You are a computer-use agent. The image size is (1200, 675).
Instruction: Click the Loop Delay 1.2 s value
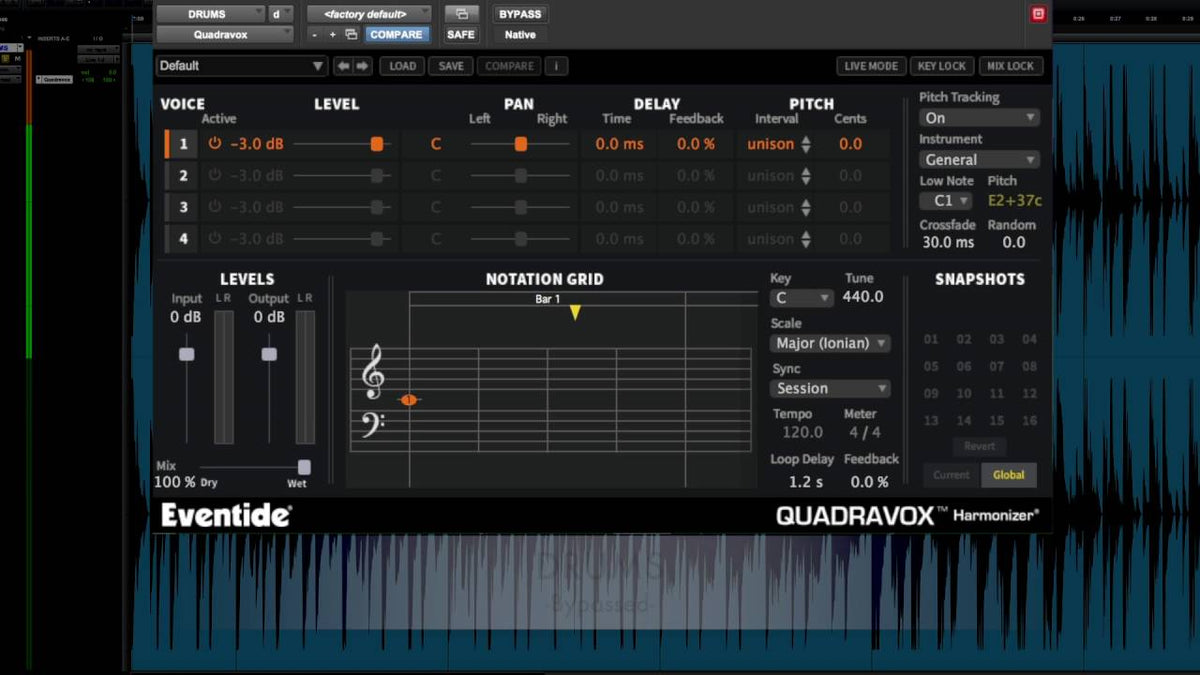coord(806,482)
